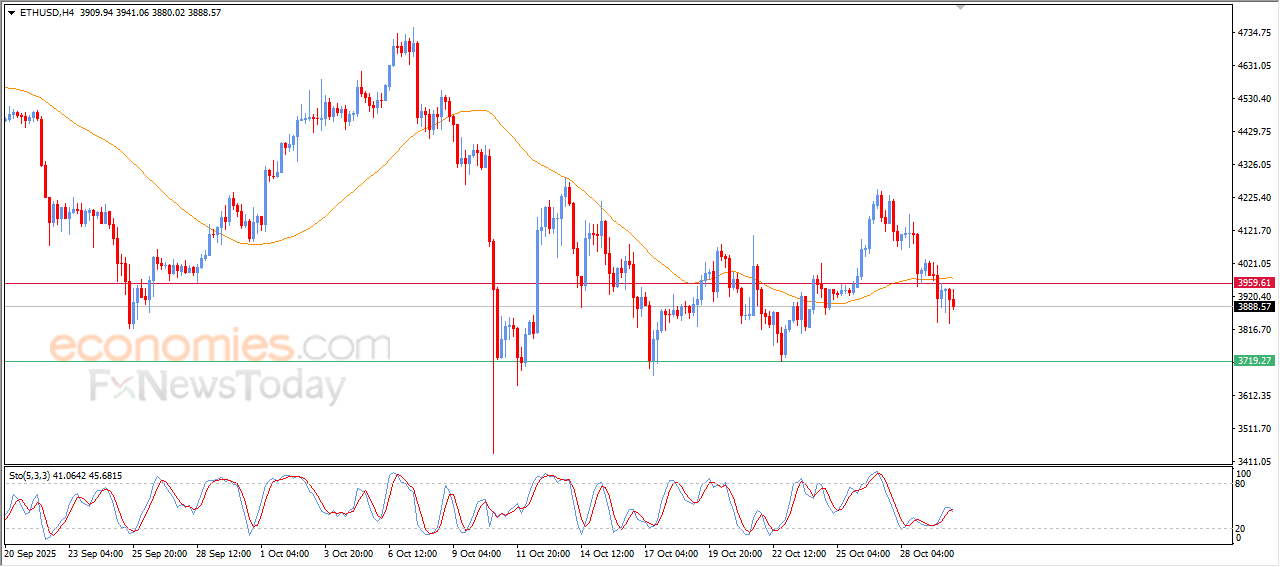Click the 11 Oct 20:00 time label
This screenshot has height=567, width=1280.
coord(544,552)
